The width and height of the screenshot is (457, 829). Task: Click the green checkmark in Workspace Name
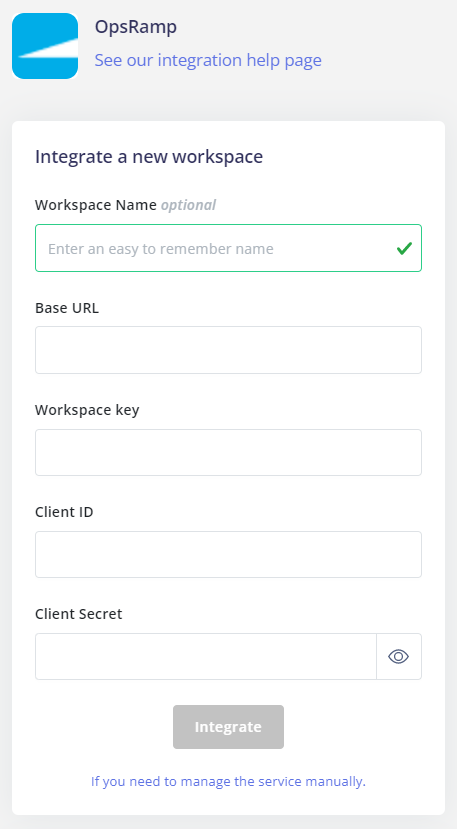click(404, 248)
